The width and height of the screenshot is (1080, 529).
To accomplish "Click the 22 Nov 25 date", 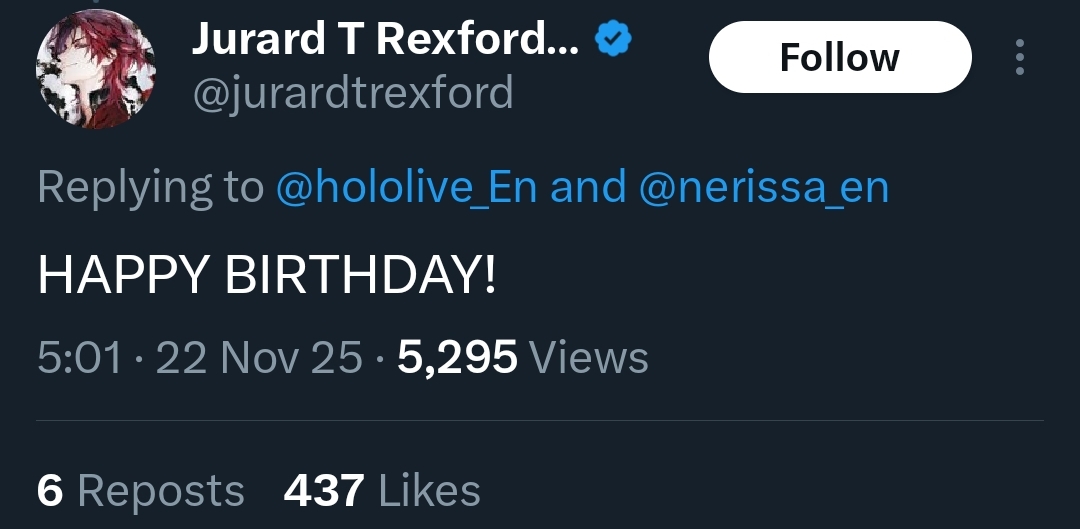I will pyautogui.click(x=259, y=357).
